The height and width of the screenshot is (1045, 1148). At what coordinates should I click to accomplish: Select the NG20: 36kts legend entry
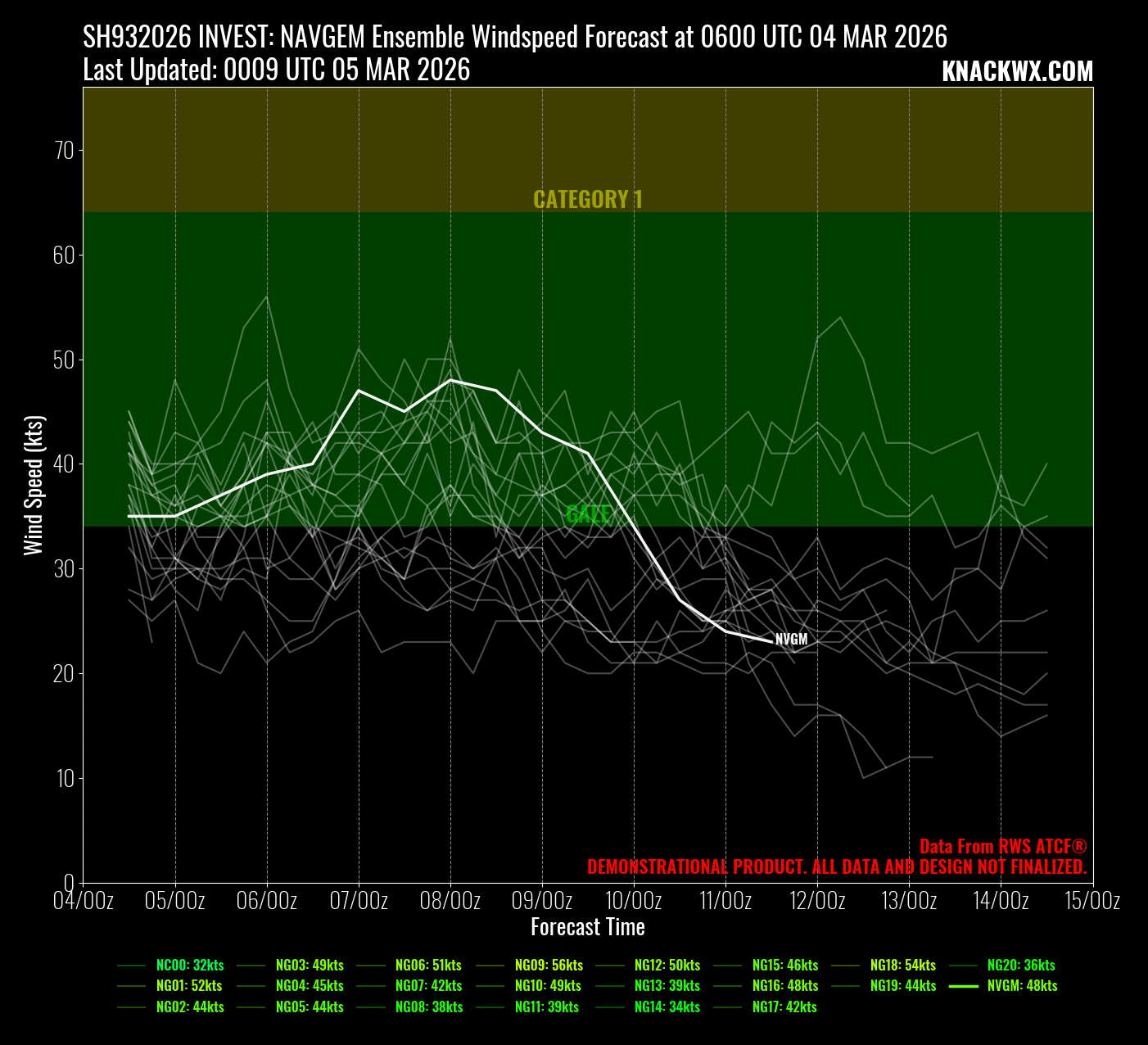[x=1021, y=966]
